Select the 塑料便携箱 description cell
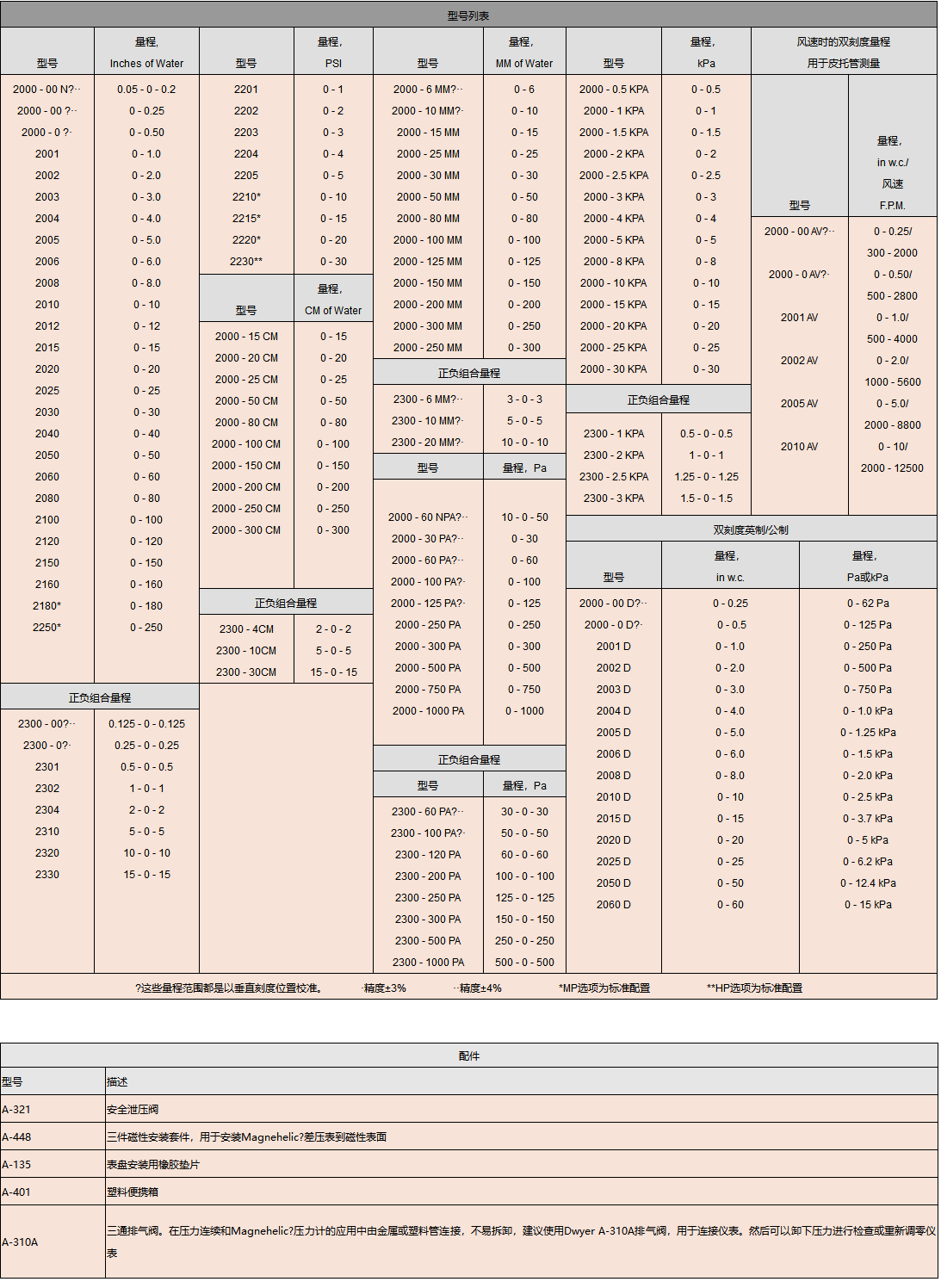The image size is (941, 1288). click(133, 1192)
